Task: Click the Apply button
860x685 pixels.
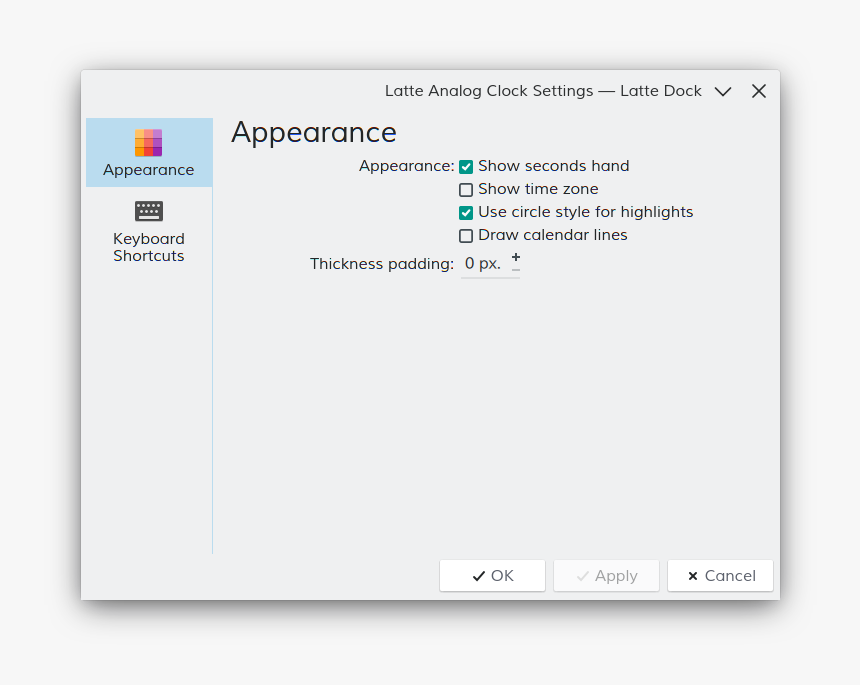Action: [x=606, y=576]
